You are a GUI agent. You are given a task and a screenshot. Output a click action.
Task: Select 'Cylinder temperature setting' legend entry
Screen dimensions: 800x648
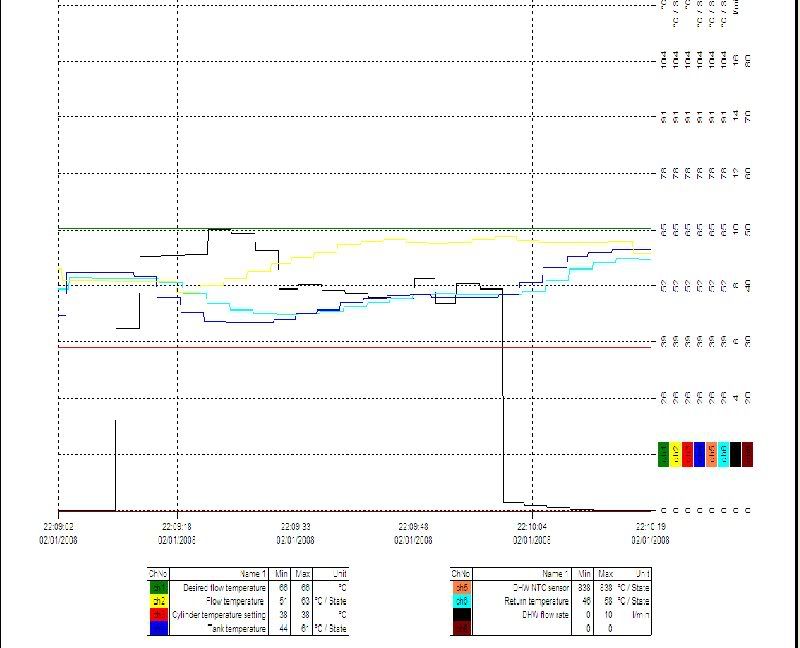[219, 615]
